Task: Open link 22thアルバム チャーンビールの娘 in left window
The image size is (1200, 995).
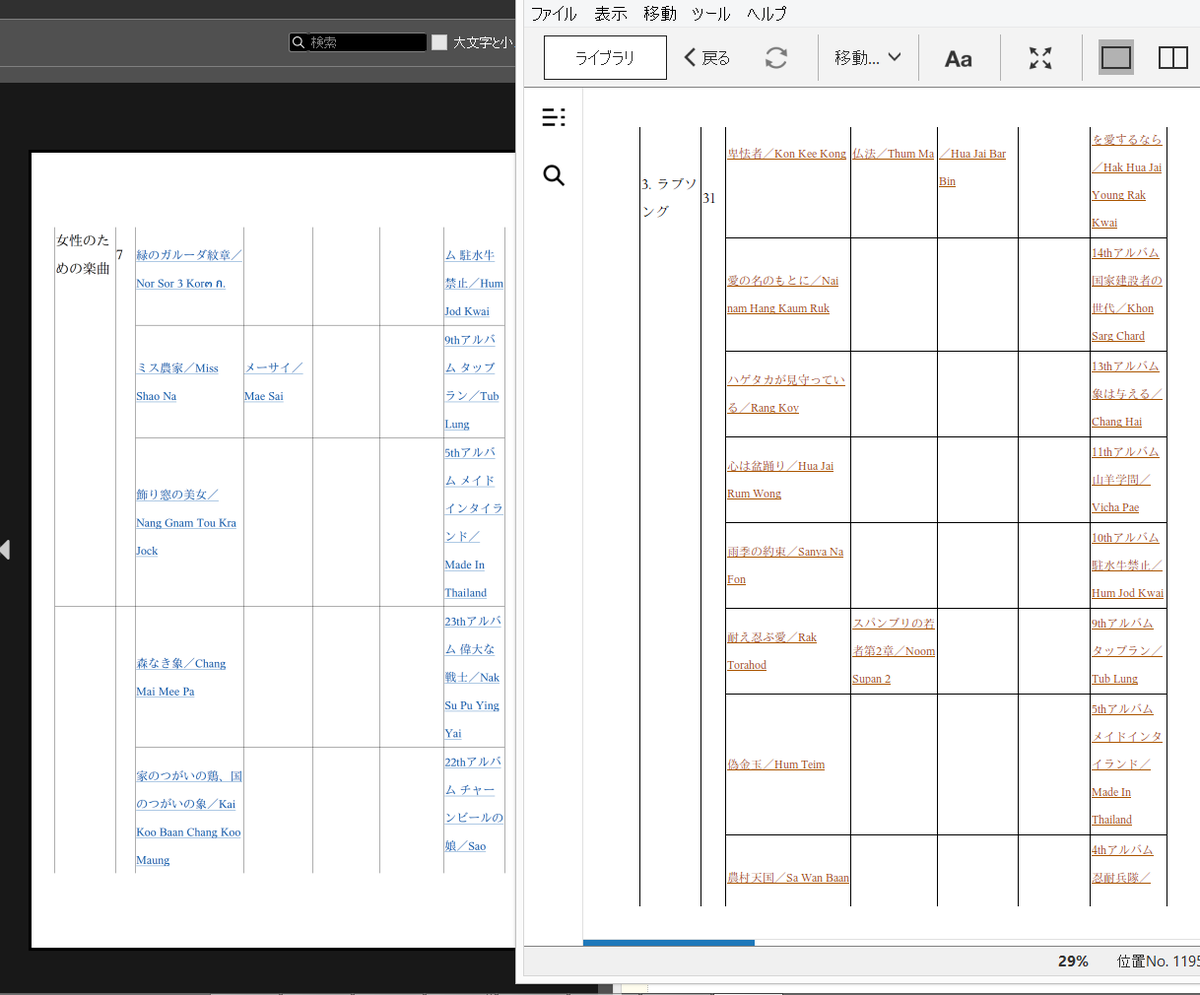Action: pos(474,804)
